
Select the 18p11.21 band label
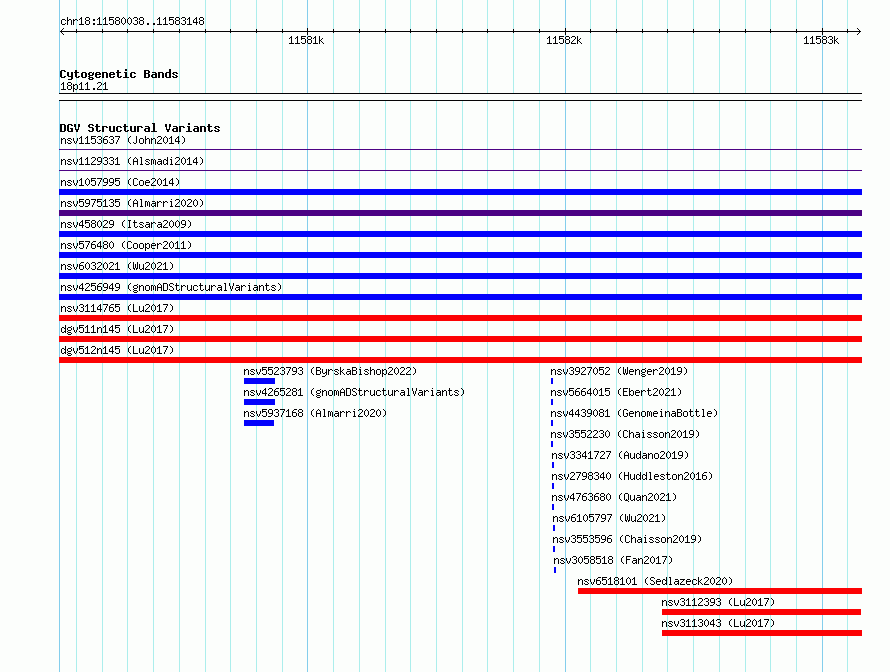[x=84, y=86]
